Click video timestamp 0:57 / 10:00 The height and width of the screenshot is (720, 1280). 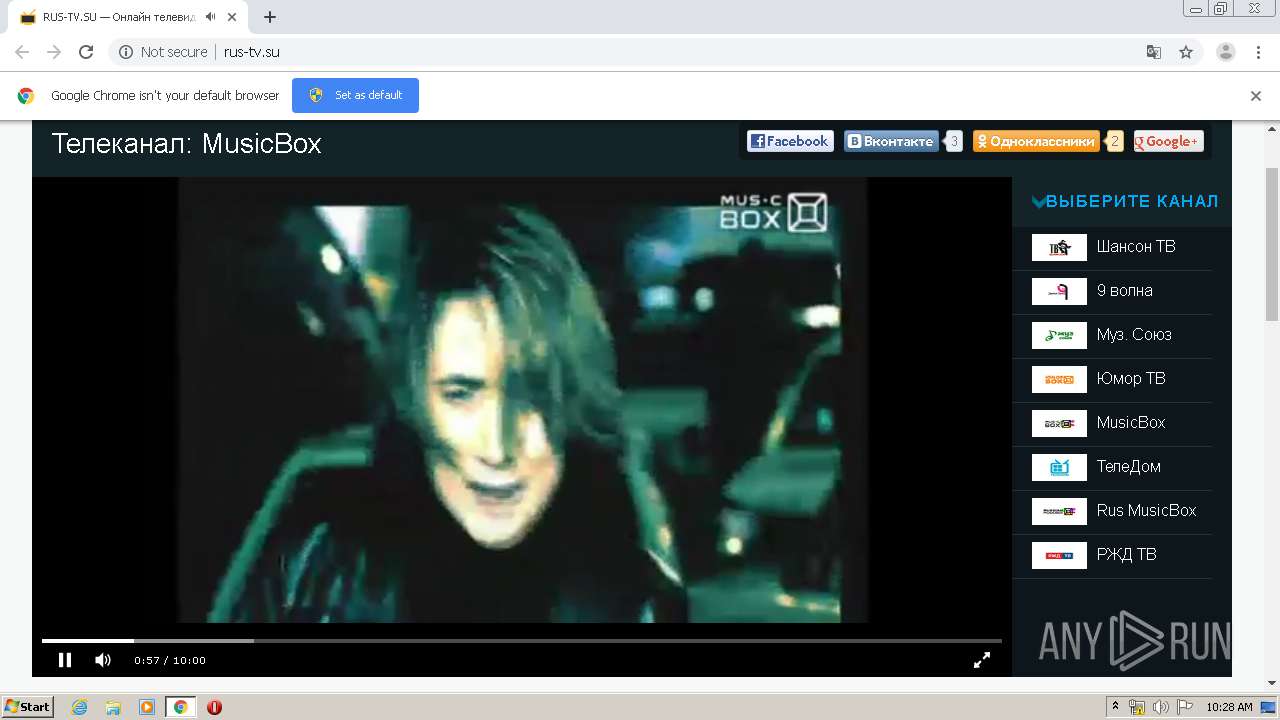click(x=170, y=660)
